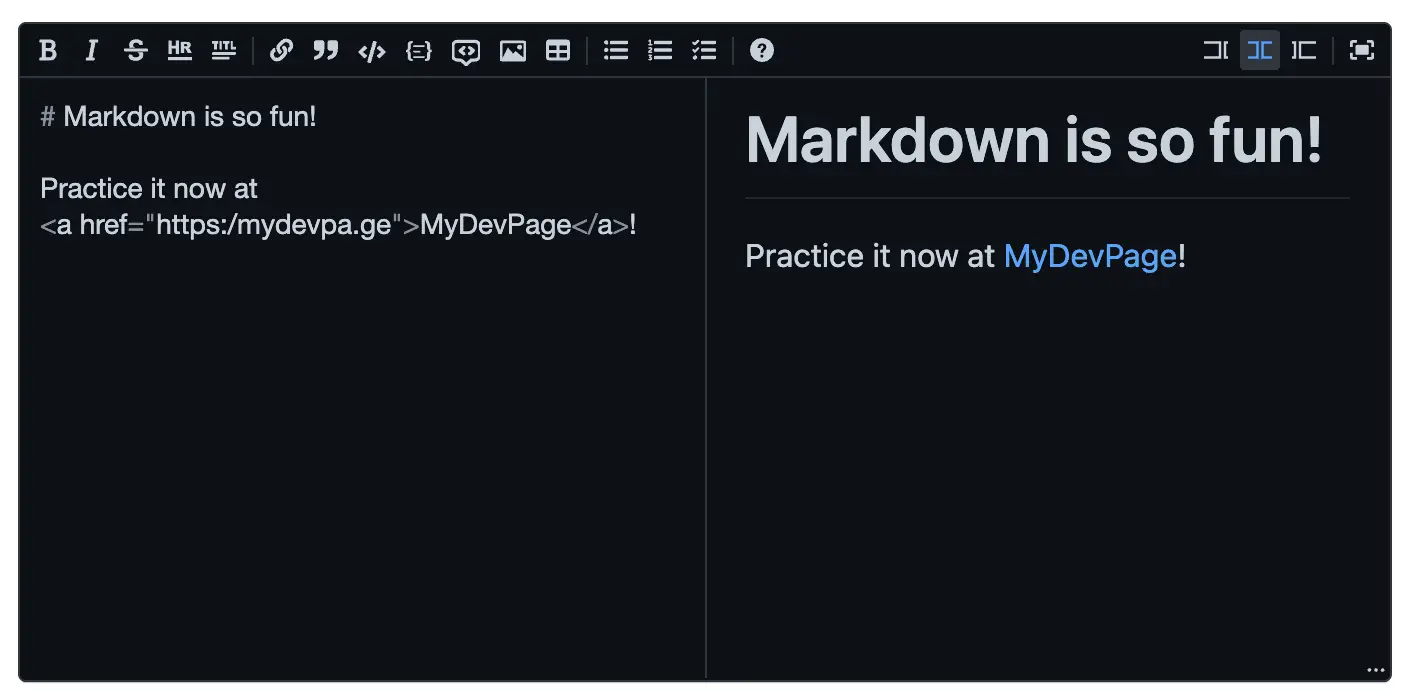Insert an image
Viewport: 1410px width, 698px height.
(513, 50)
